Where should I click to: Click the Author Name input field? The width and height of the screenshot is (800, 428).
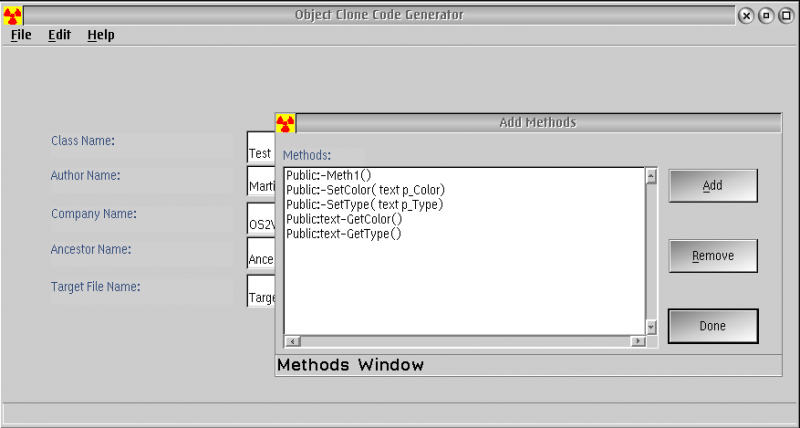(x=261, y=181)
